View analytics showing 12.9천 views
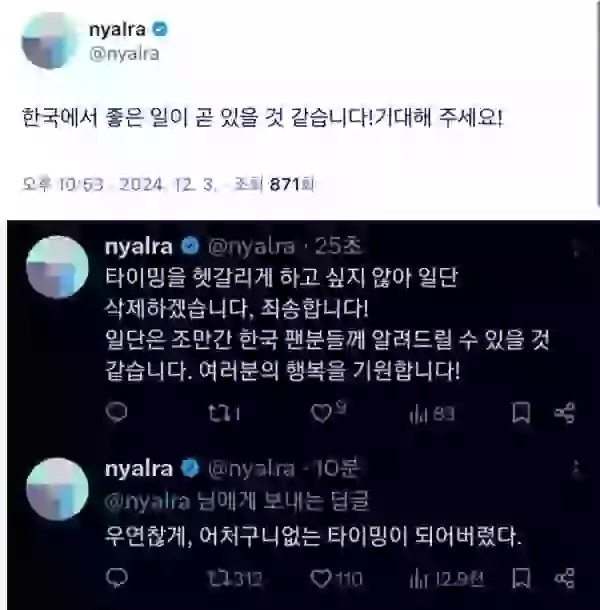The image size is (600, 610). 446,579
